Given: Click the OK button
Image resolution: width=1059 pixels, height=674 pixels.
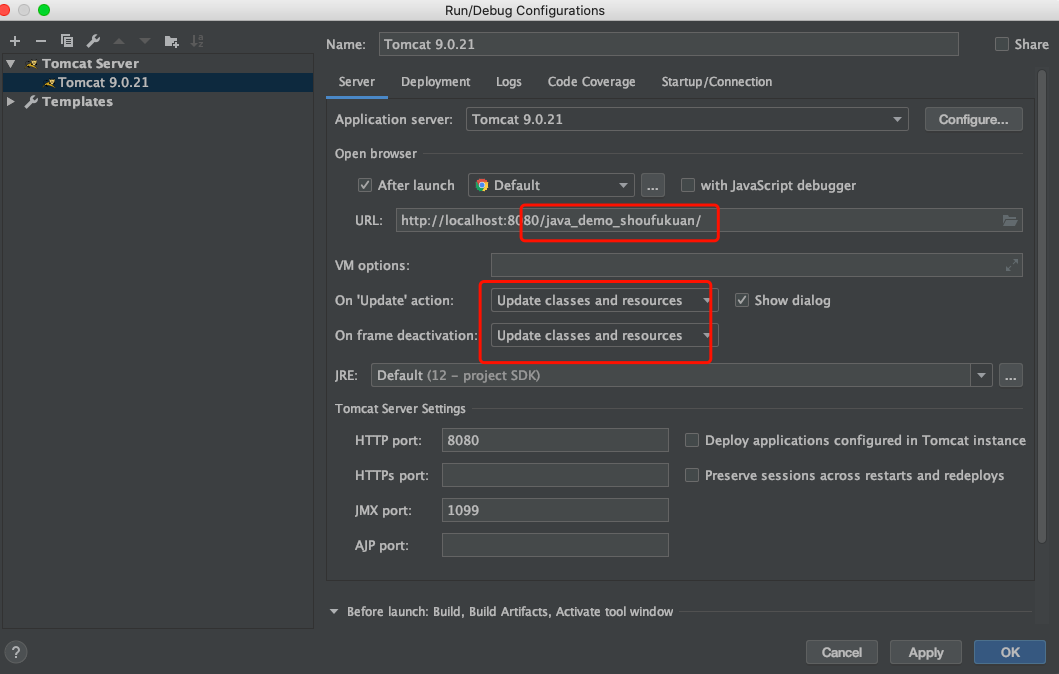Looking at the screenshot, I should pyautogui.click(x=1010, y=652).
